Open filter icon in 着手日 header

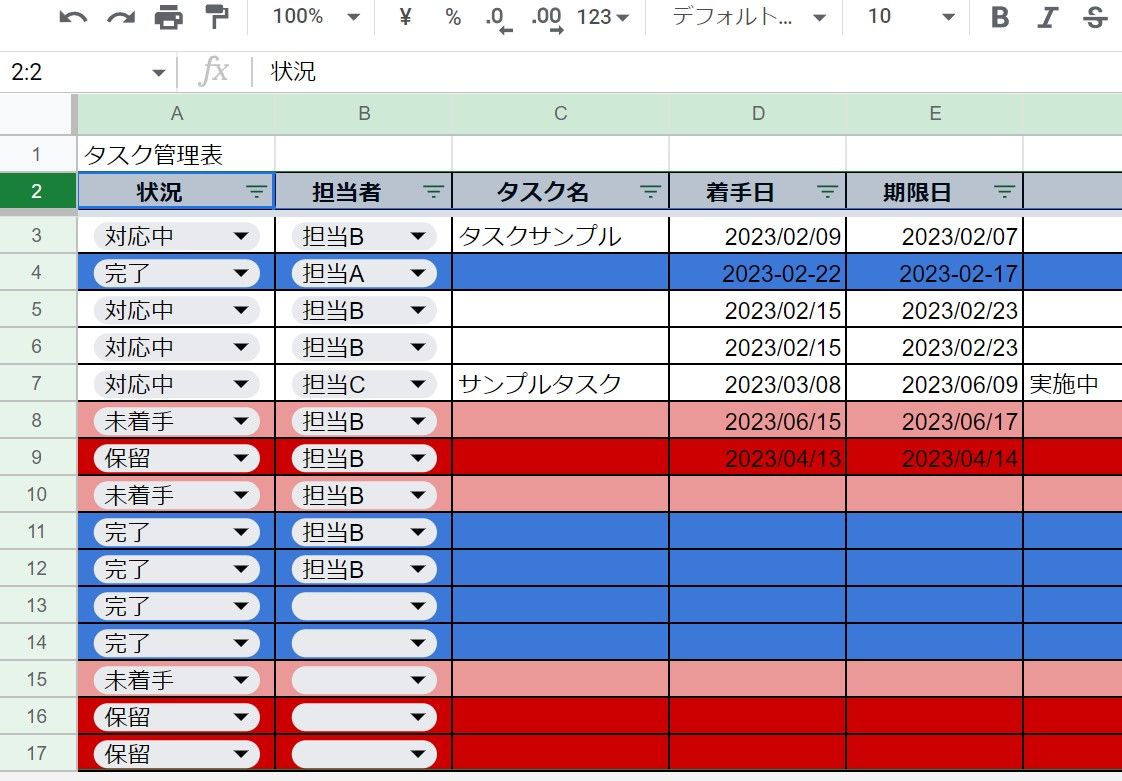827,191
